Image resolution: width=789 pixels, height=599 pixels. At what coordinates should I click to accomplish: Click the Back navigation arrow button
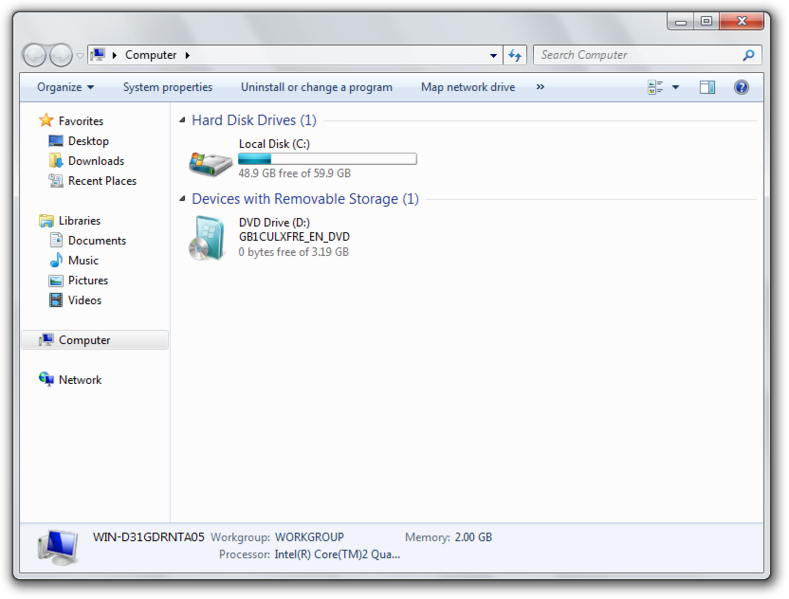point(35,55)
